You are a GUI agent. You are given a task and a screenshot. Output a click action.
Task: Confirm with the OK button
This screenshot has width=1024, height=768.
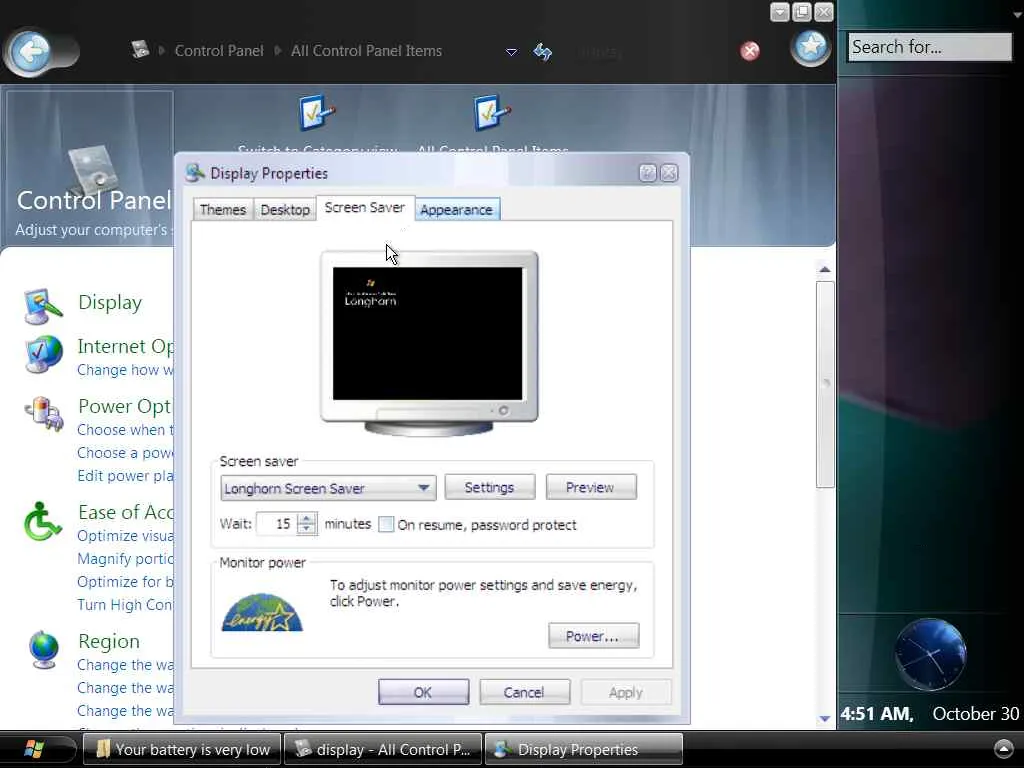tap(423, 692)
